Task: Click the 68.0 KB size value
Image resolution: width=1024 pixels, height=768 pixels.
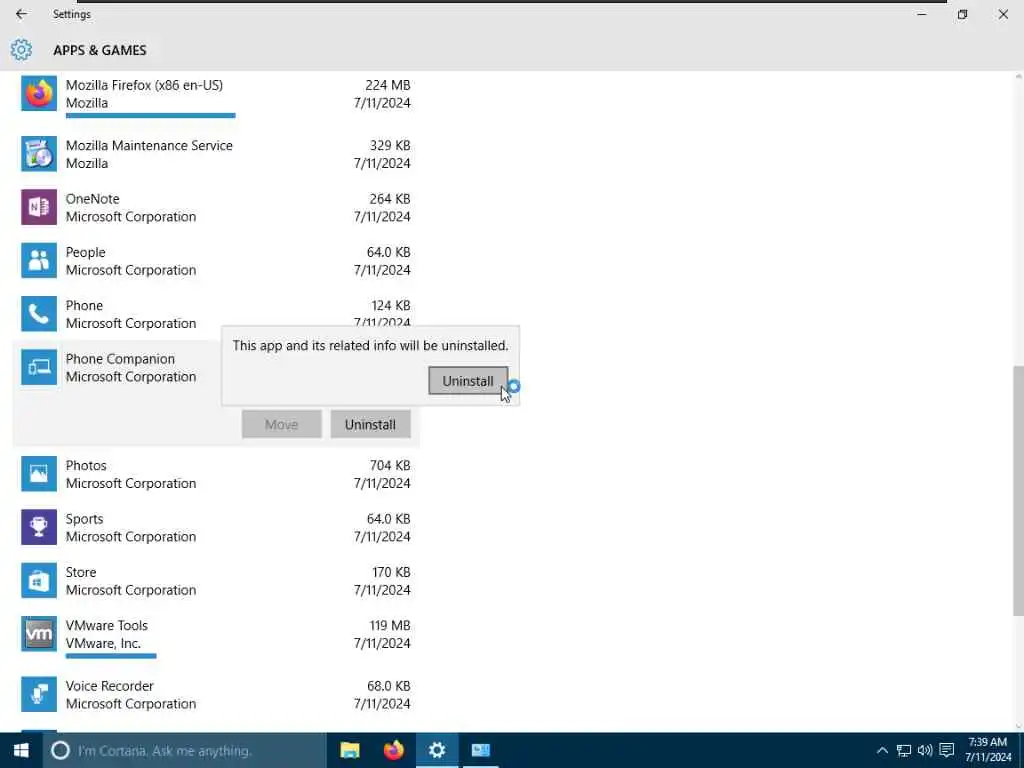Action: (389, 686)
